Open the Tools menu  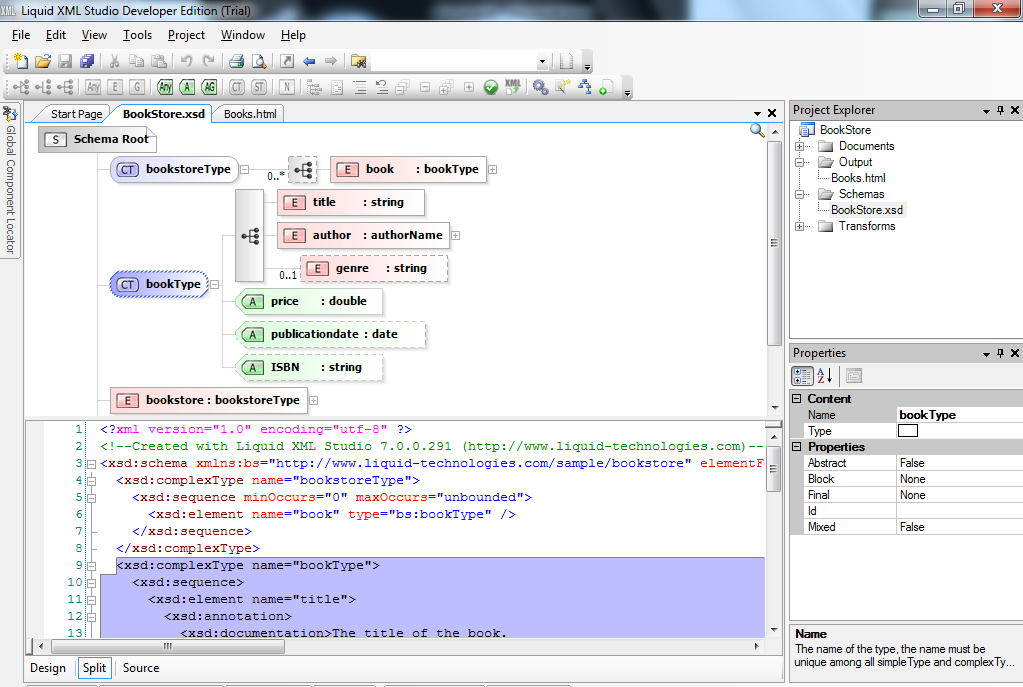click(x=137, y=35)
